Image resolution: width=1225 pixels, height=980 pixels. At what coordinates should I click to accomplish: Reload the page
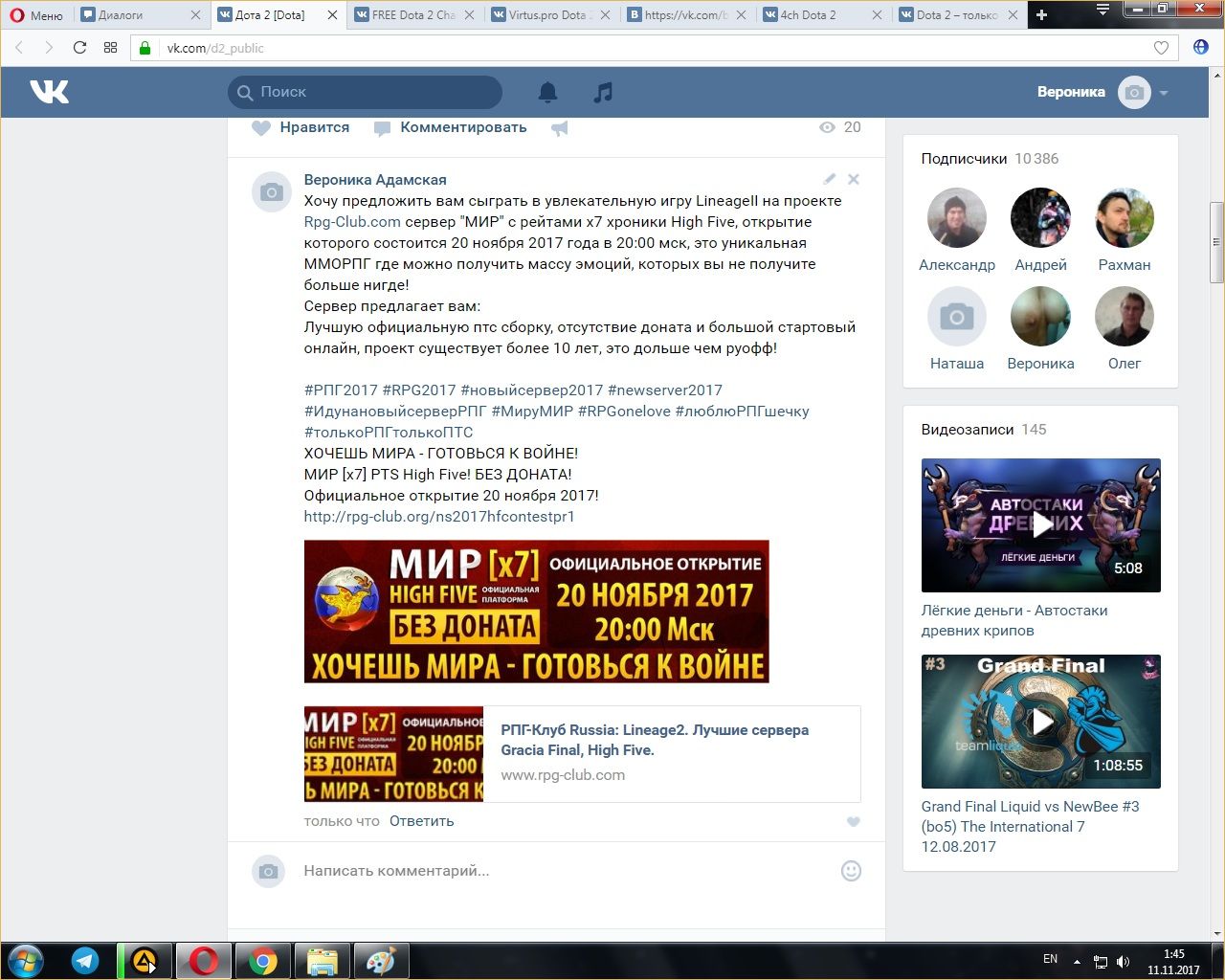(x=79, y=48)
